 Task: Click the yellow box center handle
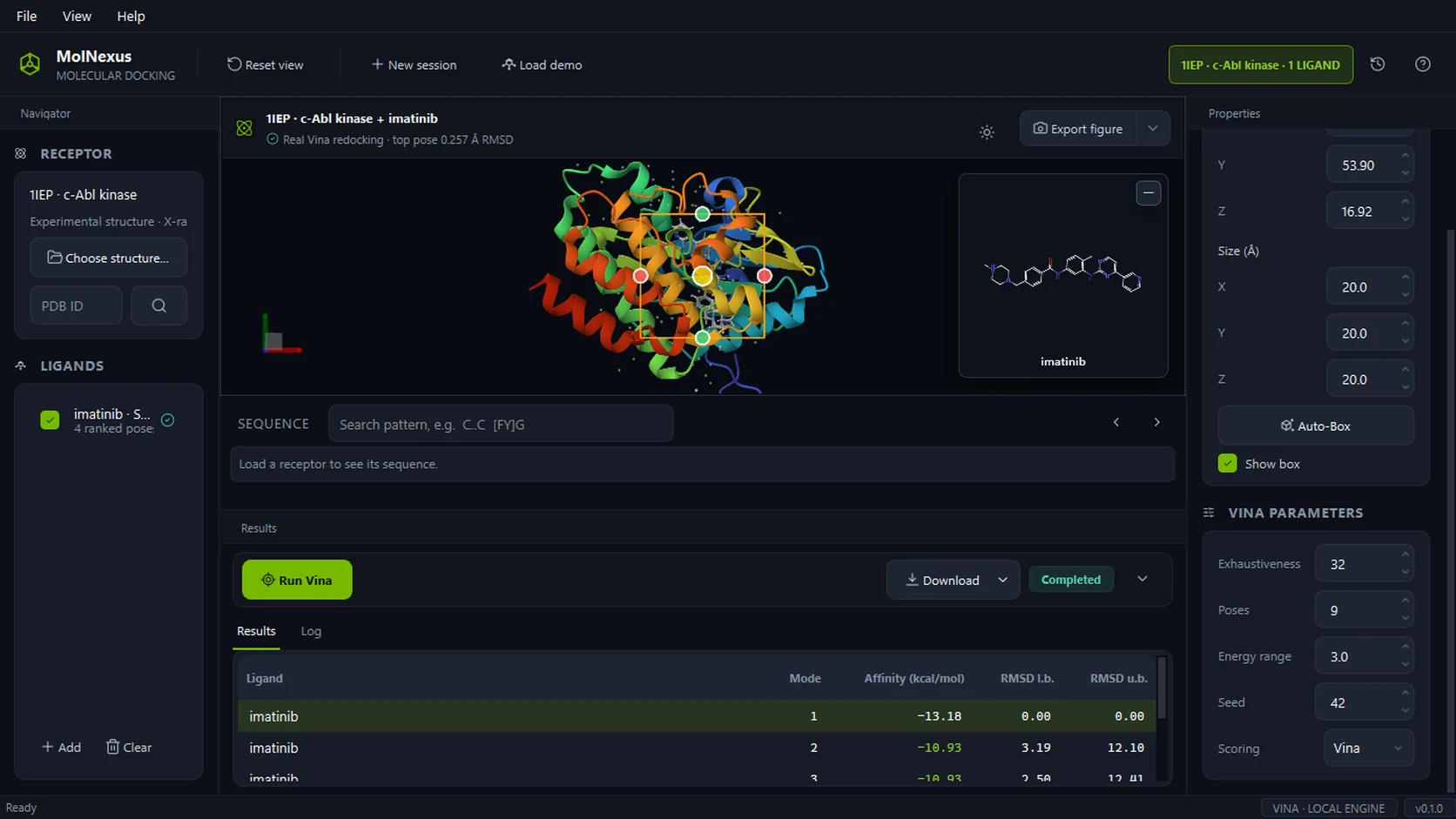pos(702,276)
